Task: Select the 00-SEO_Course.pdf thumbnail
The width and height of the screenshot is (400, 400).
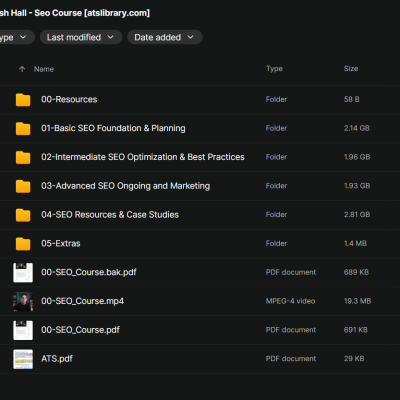Action: [x=23, y=330]
